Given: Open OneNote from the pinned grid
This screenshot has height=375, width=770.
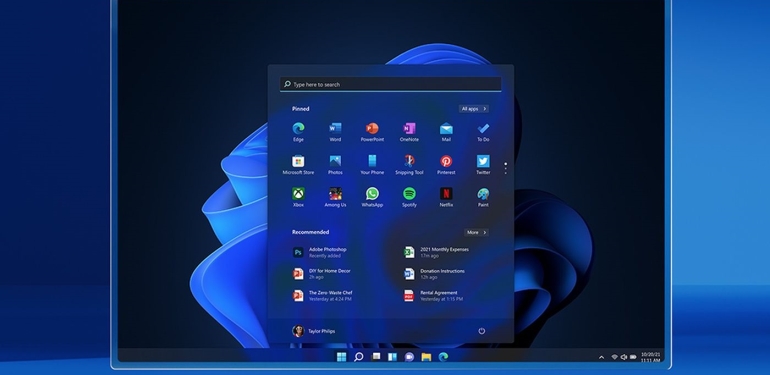Looking at the screenshot, I should [409, 132].
